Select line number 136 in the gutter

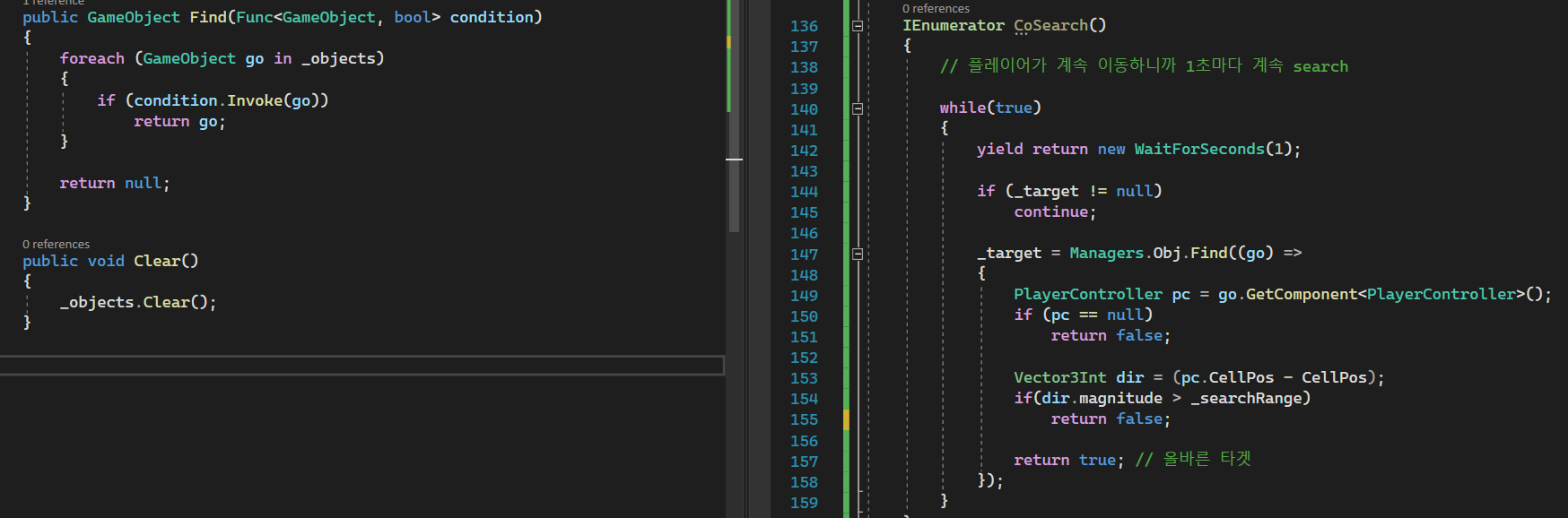coord(804,26)
